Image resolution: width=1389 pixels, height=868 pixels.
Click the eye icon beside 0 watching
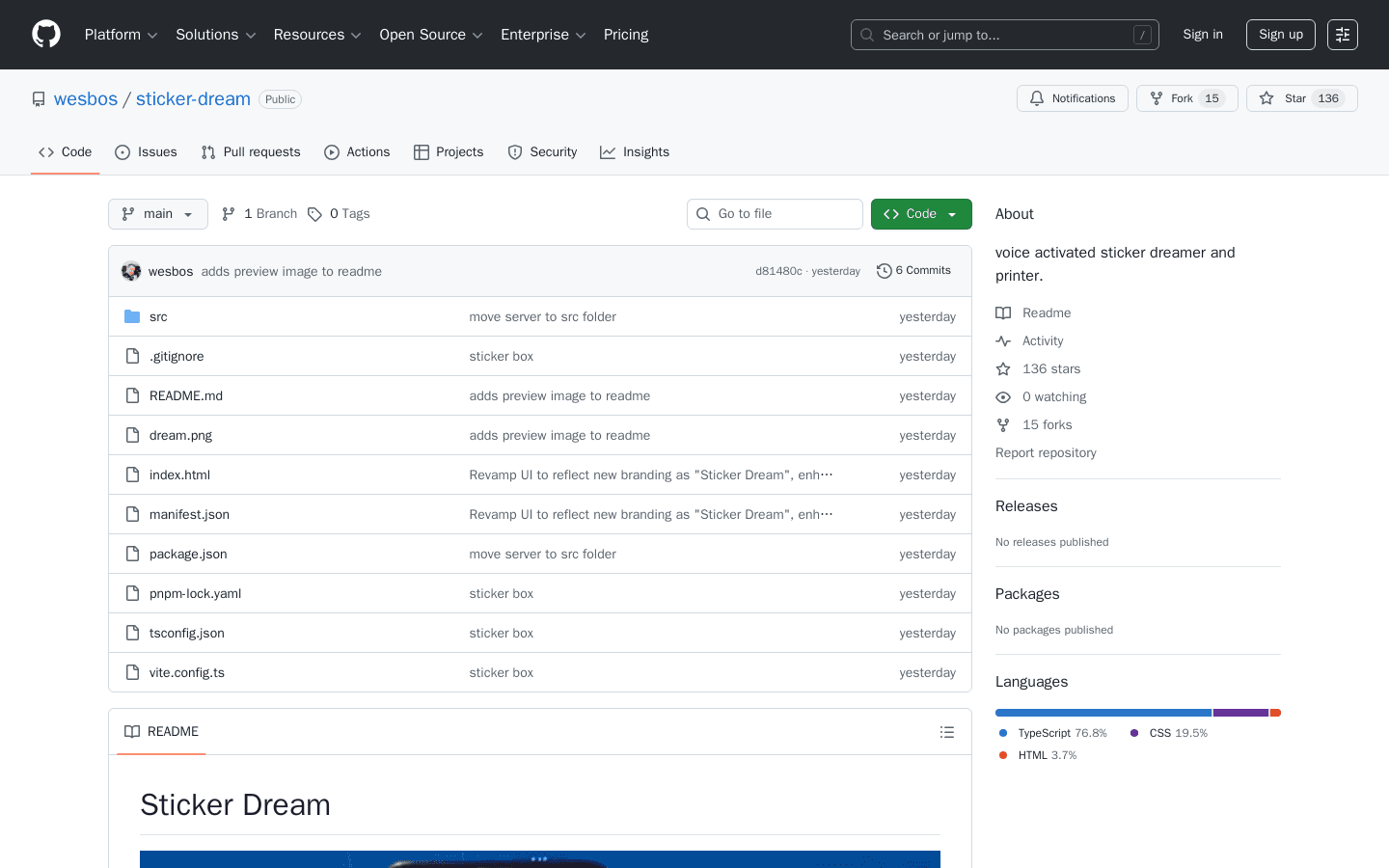click(x=1003, y=396)
